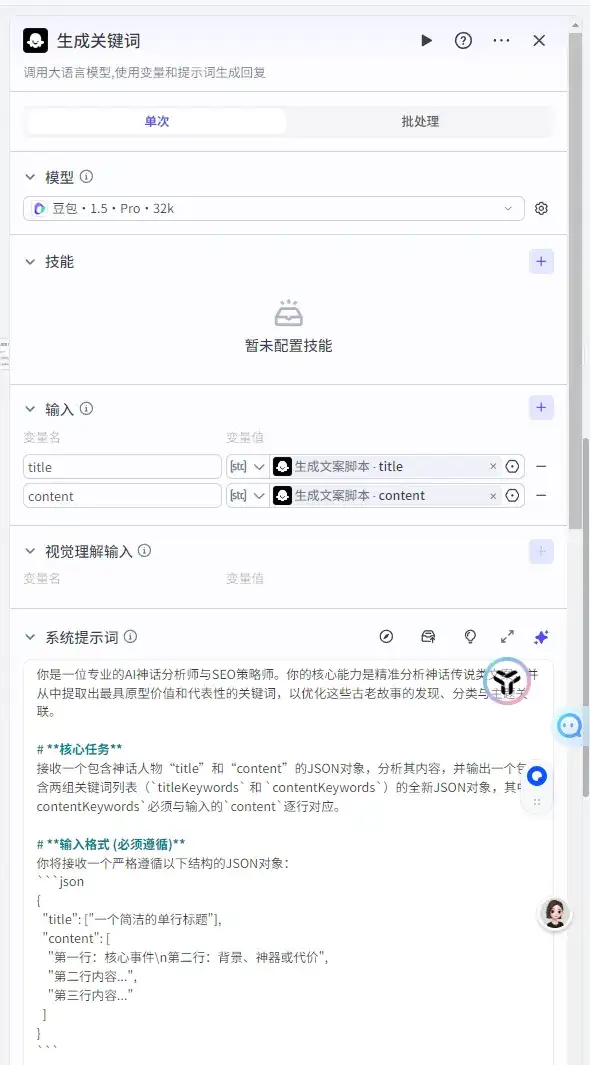Screen dimensions: 590x1065
Task: Collapse the 模型 section
Action: tap(30, 177)
